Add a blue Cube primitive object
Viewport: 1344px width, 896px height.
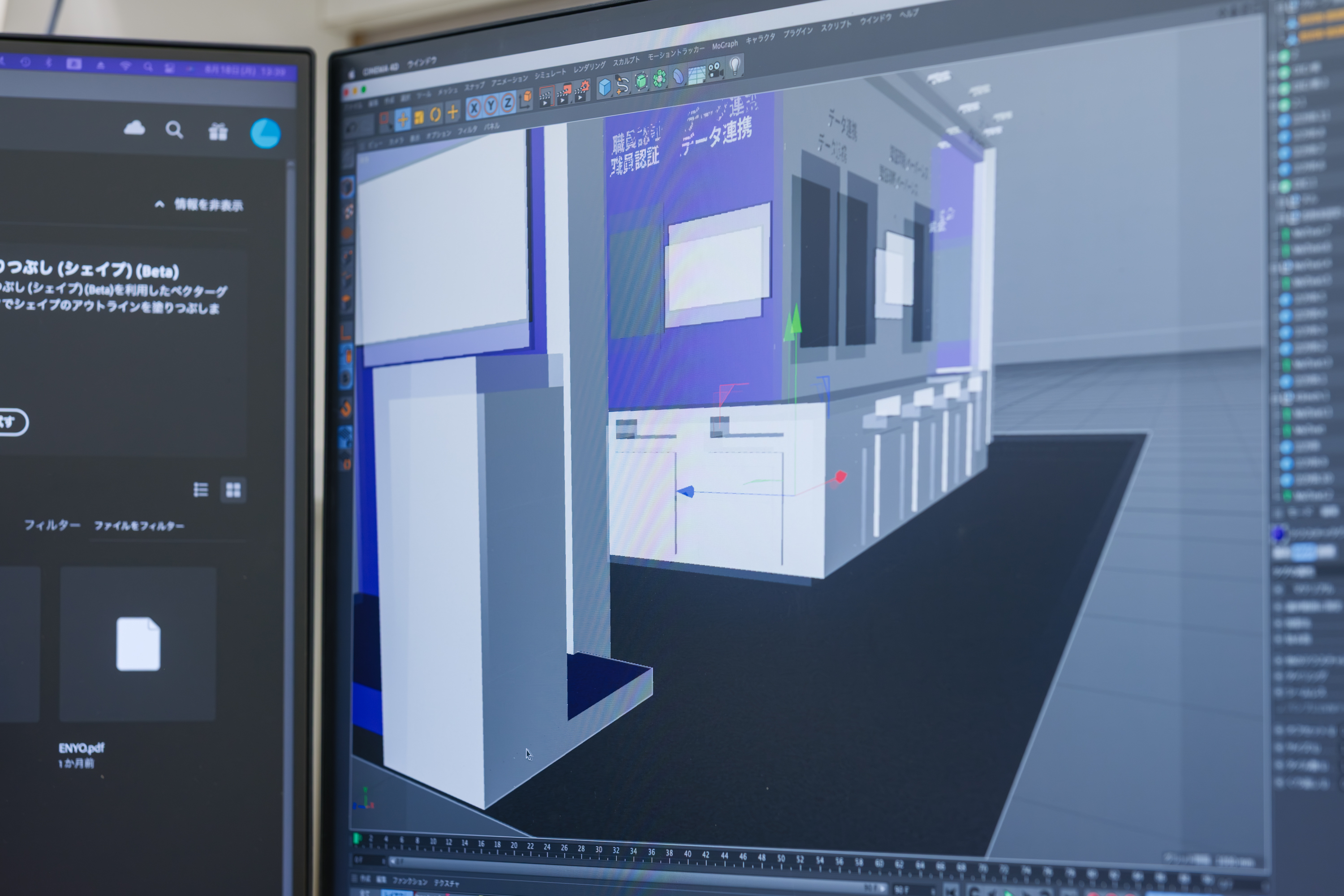tap(604, 87)
